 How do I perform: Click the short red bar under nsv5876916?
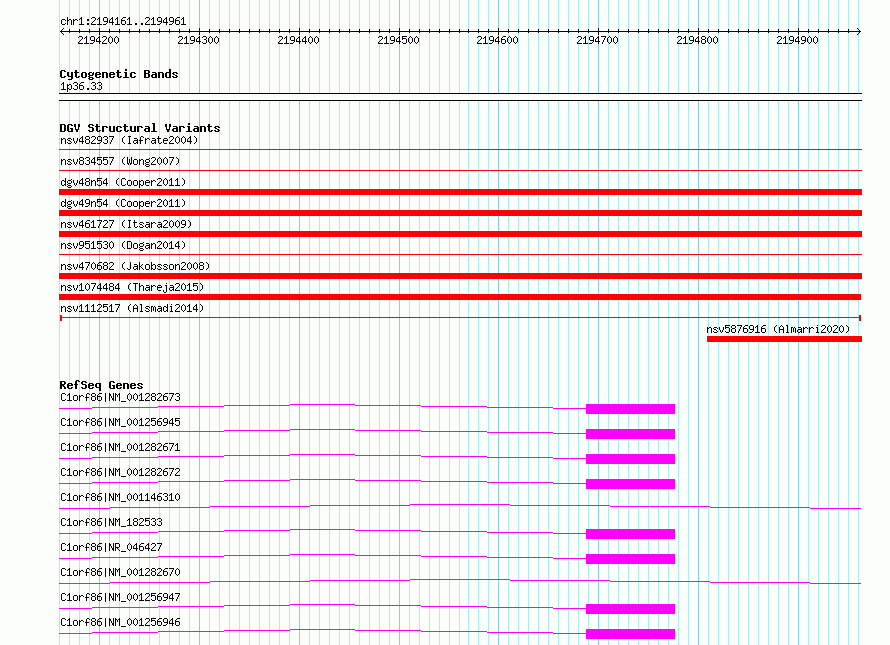(x=784, y=339)
